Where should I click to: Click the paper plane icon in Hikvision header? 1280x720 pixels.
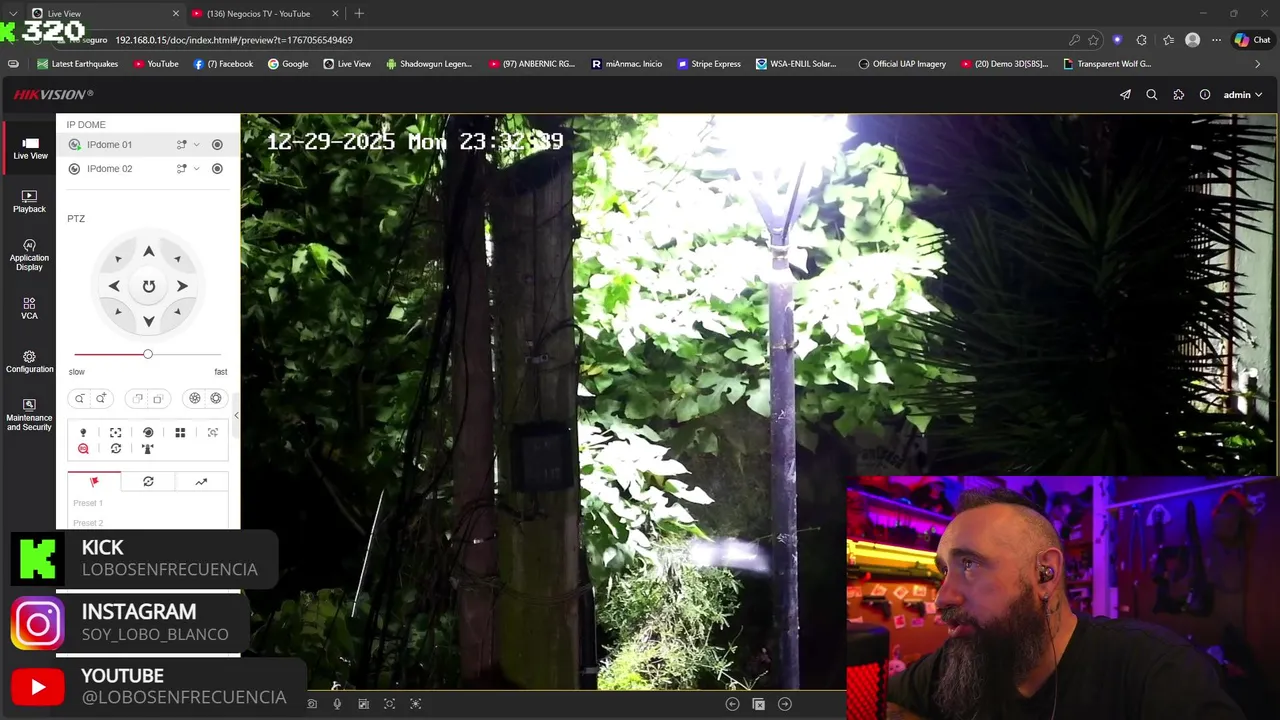(1125, 95)
